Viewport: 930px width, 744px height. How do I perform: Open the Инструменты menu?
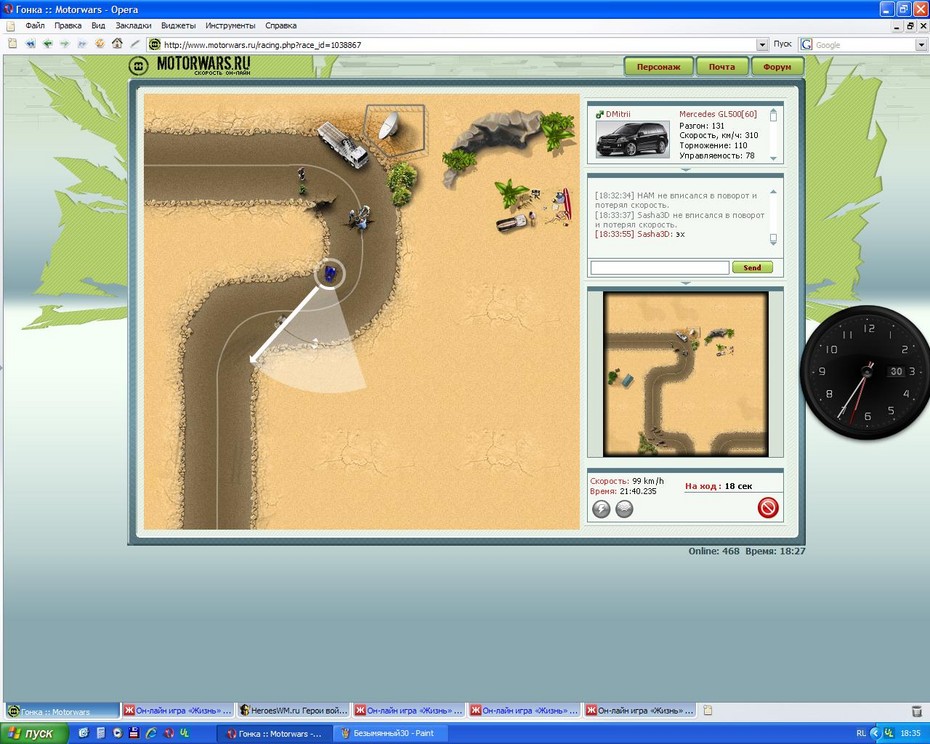coord(230,26)
